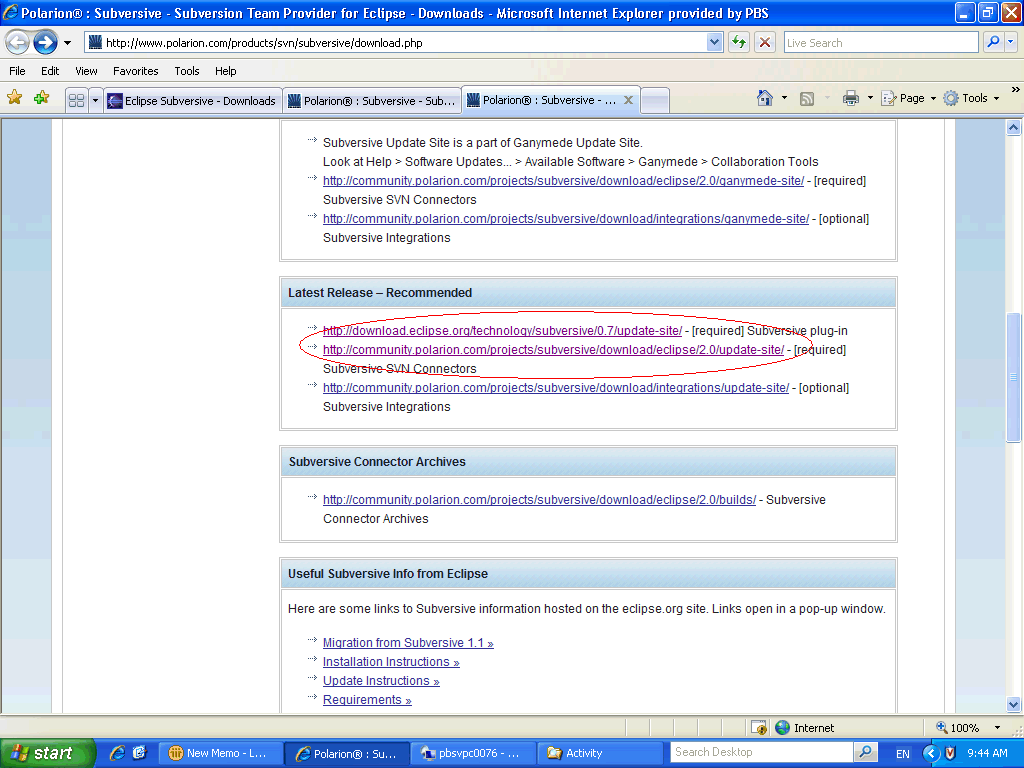Expand the command bar overflow chevron
1024x768 pixels.
click(x=1016, y=89)
